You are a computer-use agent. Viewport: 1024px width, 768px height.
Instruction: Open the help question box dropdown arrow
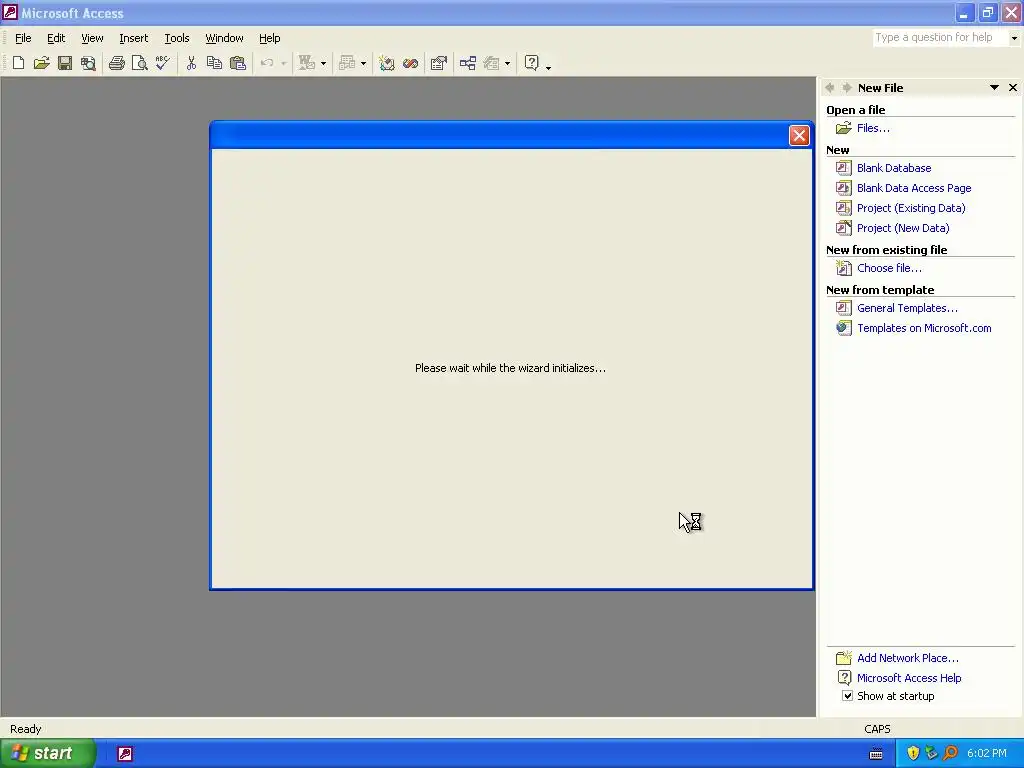[1014, 38]
